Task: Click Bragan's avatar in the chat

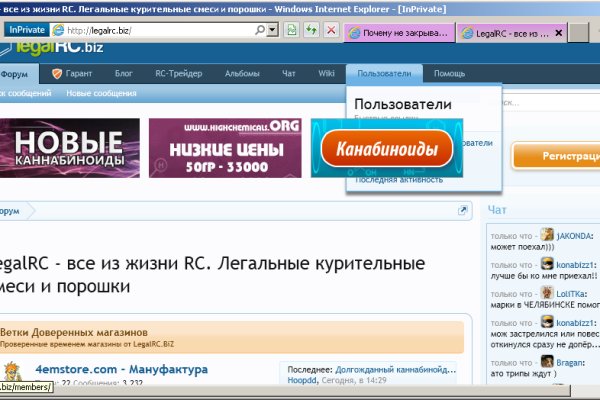Action: tap(548, 362)
